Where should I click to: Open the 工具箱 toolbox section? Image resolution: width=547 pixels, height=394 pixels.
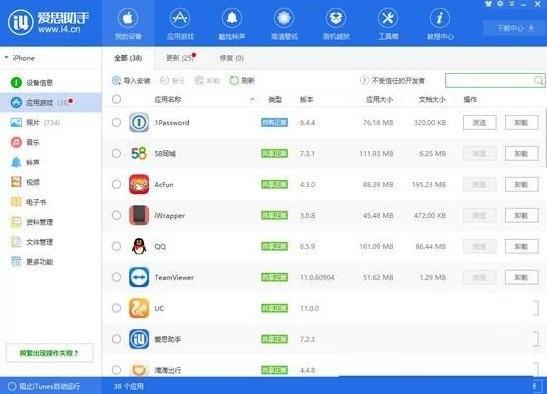coord(388,23)
